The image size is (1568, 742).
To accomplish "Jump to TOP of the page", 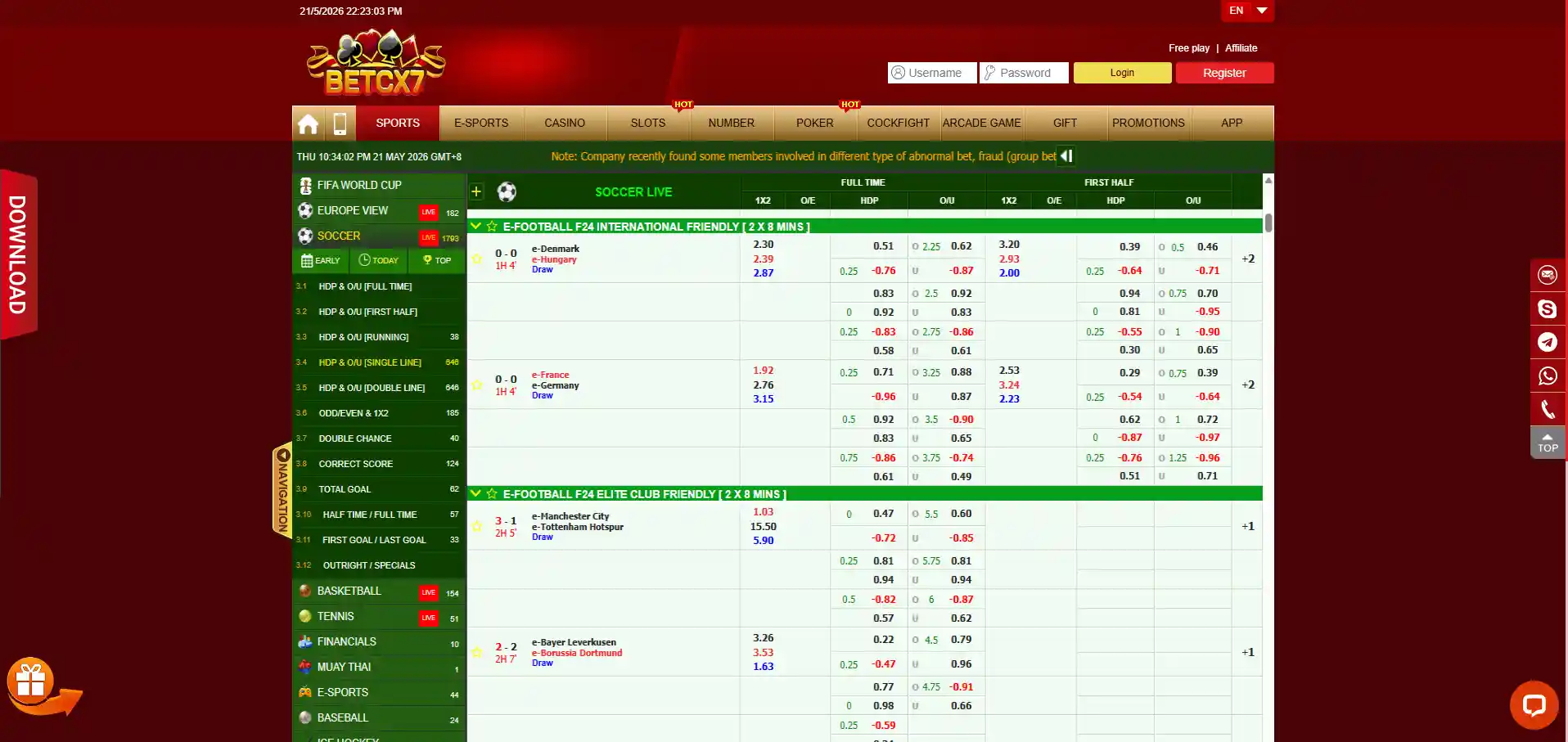I will [x=1548, y=443].
